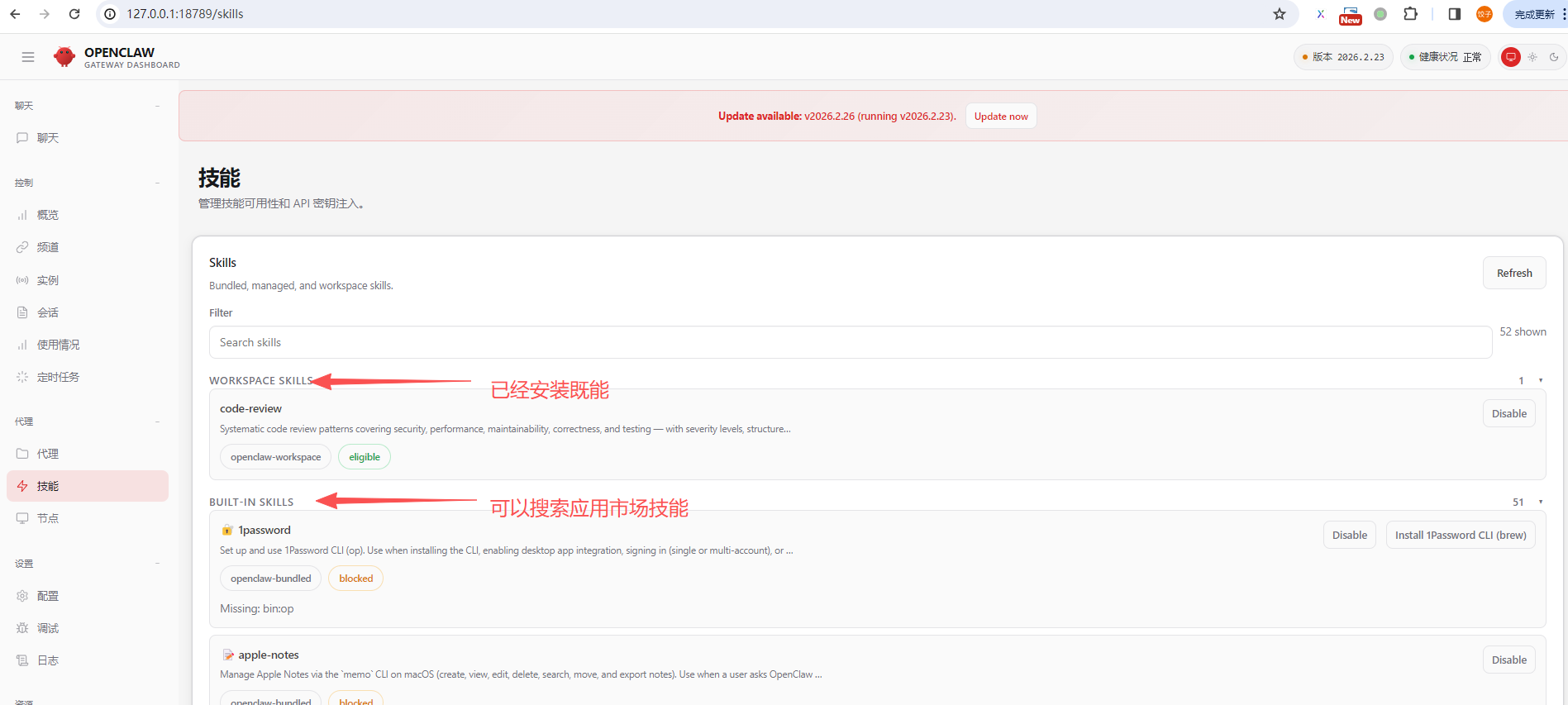Viewport: 1568px width, 705px height.
Task: Click the Refresh skills button
Action: pyautogui.click(x=1514, y=273)
